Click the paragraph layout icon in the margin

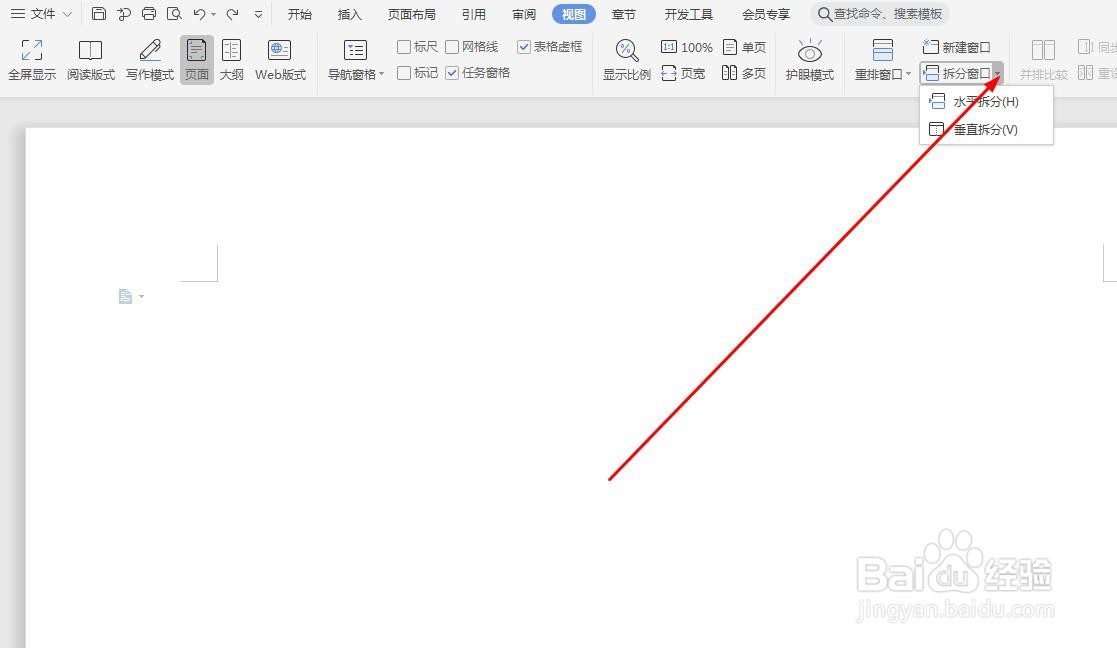coord(125,296)
